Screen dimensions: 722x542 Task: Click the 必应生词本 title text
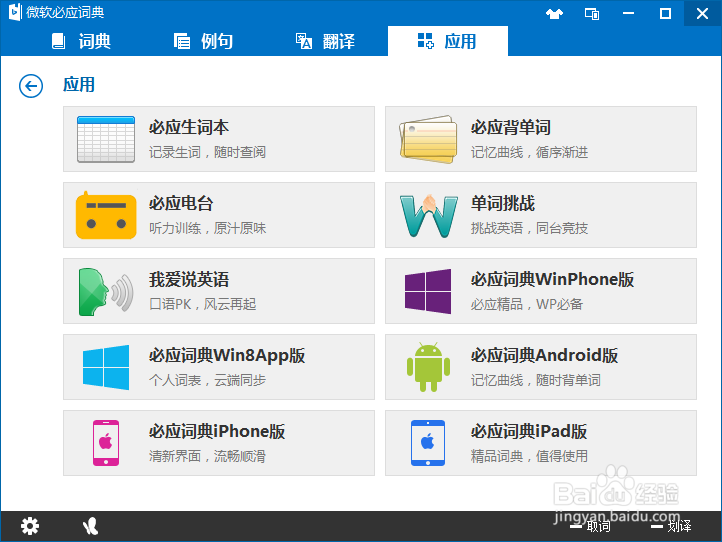click(x=189, y=128)
